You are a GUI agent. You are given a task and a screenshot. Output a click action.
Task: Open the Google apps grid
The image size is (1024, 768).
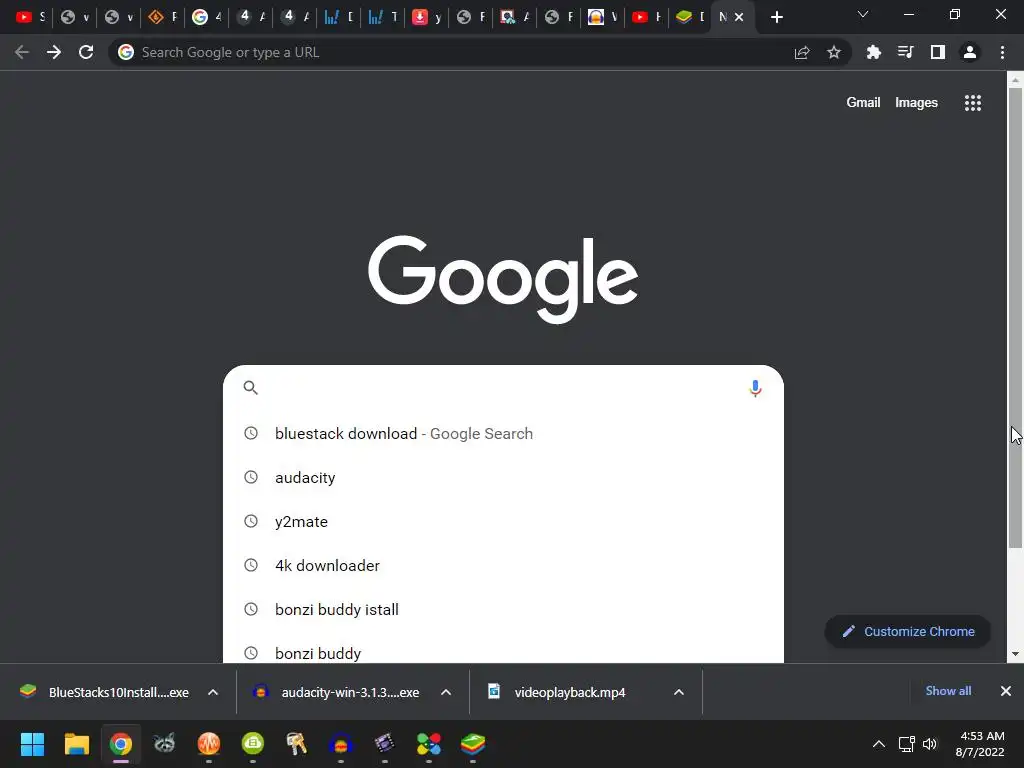click(x=973, y=103)
